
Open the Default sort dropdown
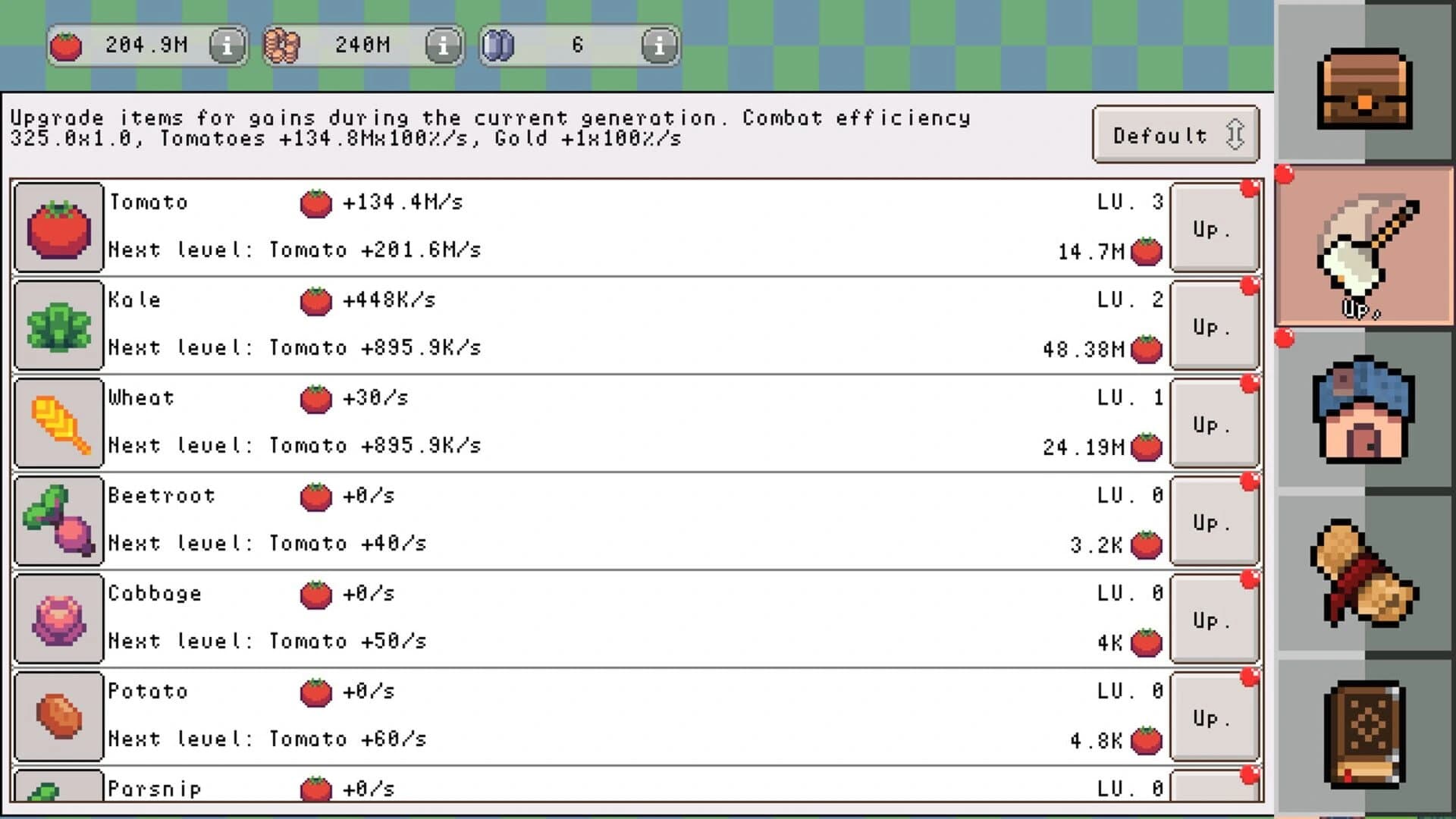[x=1175, y=135]
